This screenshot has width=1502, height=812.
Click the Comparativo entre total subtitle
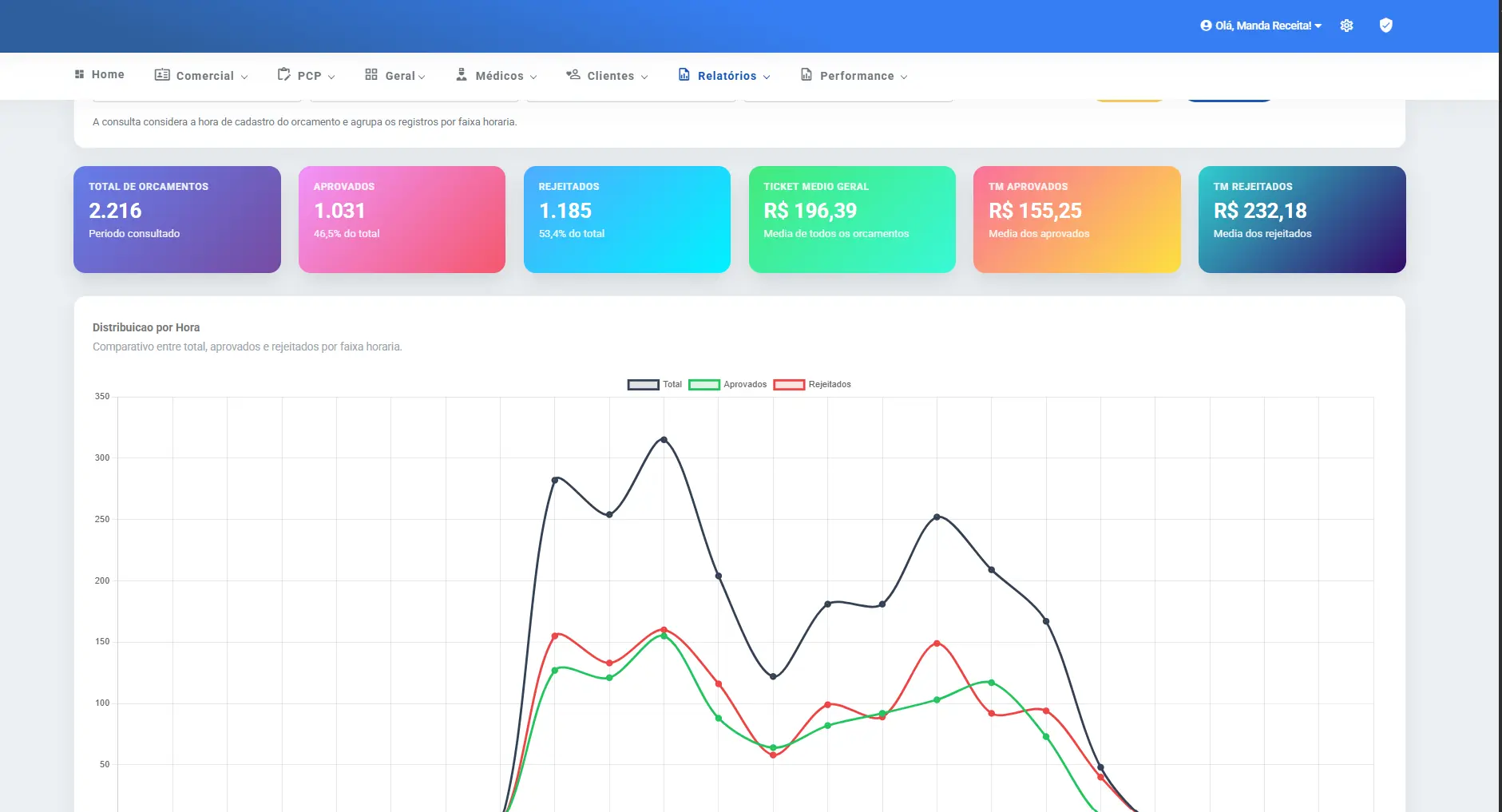248,347
